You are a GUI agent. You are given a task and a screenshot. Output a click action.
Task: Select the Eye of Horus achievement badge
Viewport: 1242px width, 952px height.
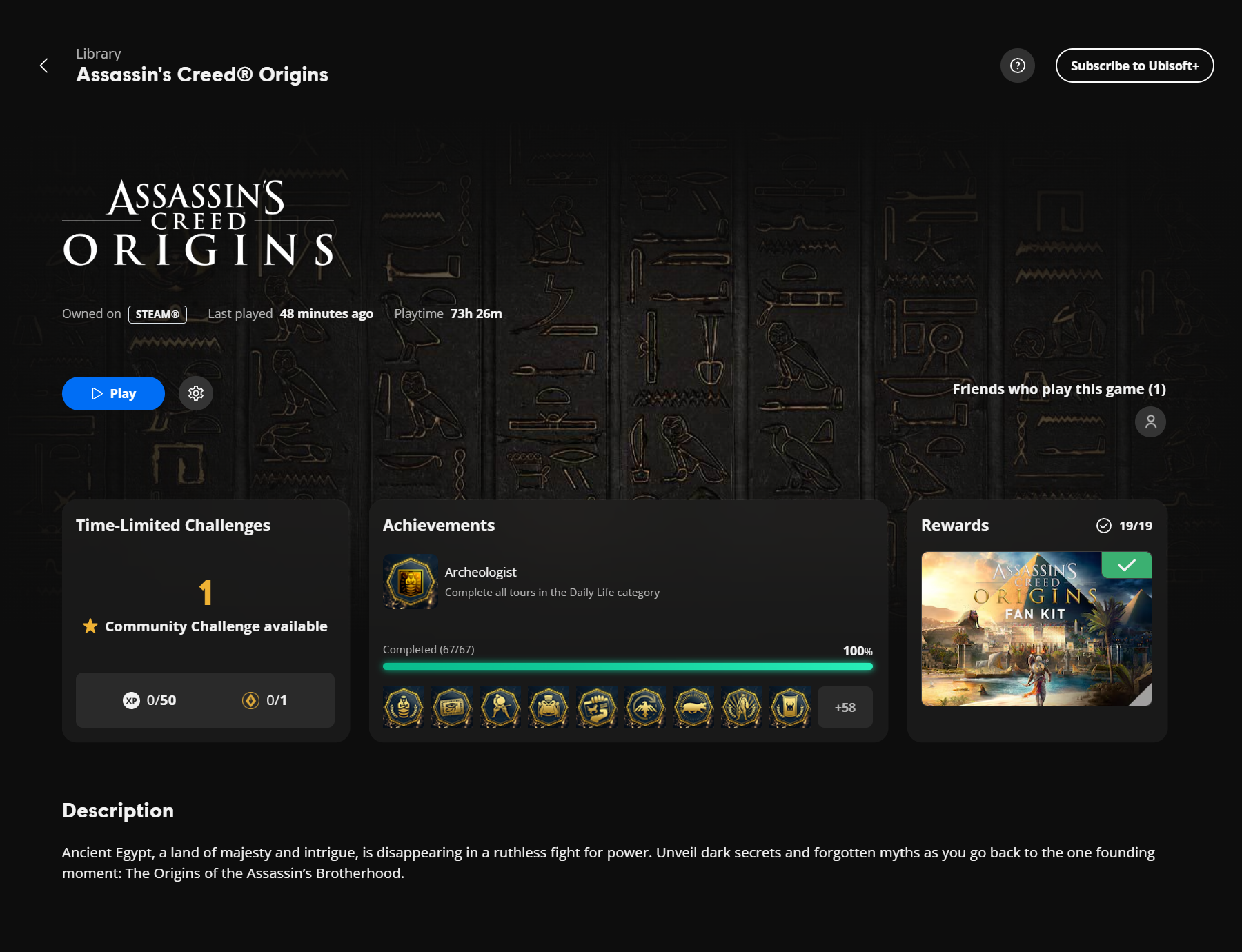(x=452, y=707)
